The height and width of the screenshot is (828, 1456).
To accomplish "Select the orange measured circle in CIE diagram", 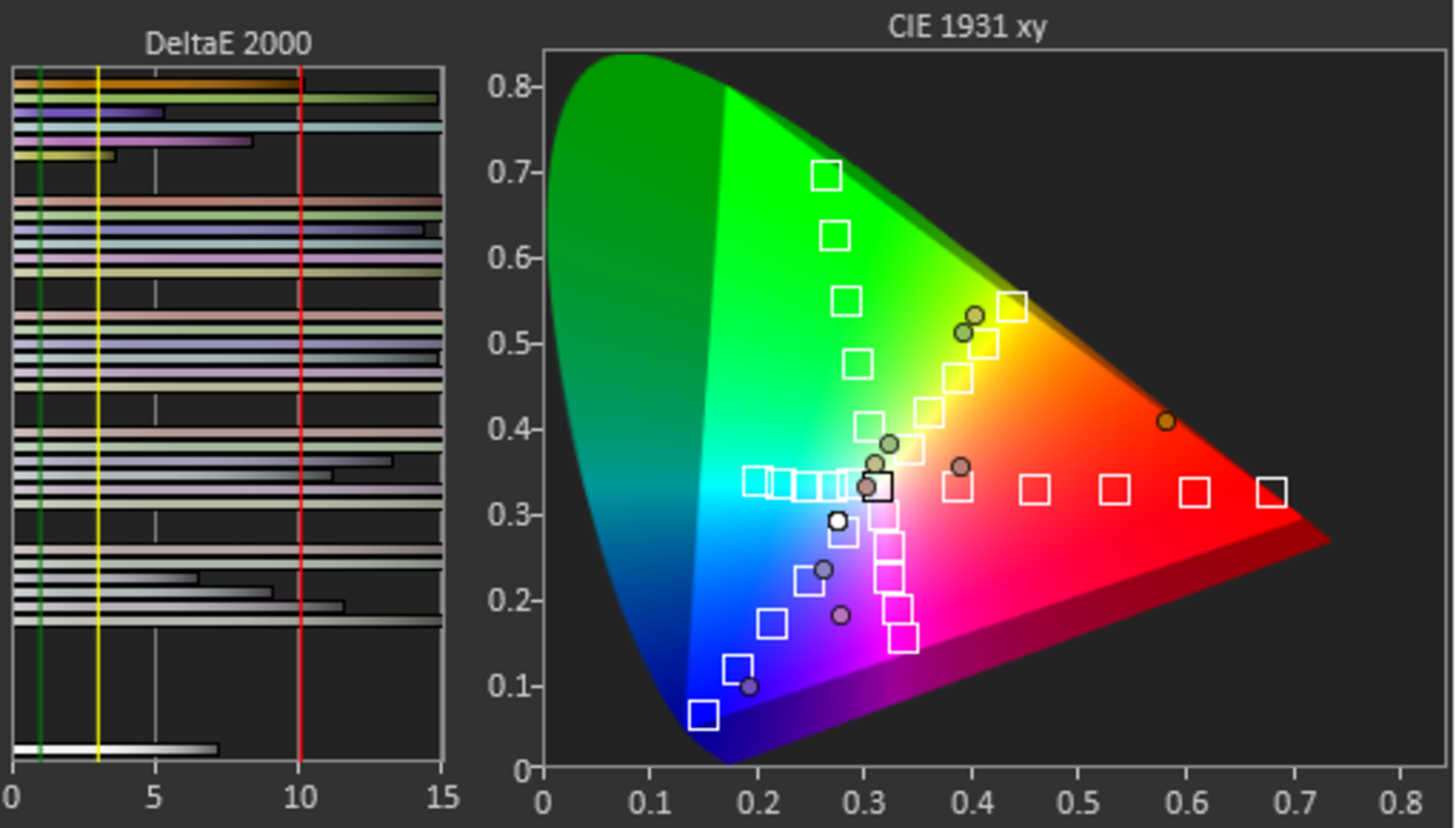I will (x=1166, y=421).
